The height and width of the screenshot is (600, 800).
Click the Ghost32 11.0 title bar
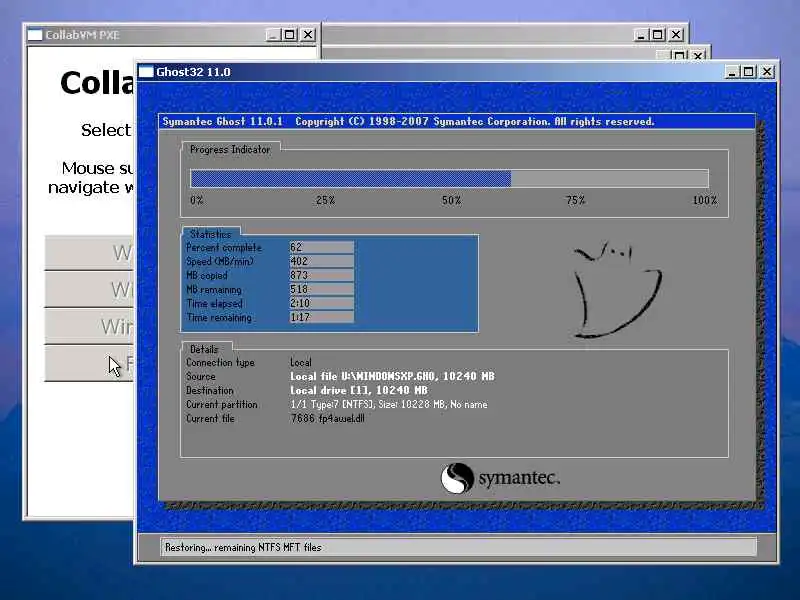click(457, 72)
